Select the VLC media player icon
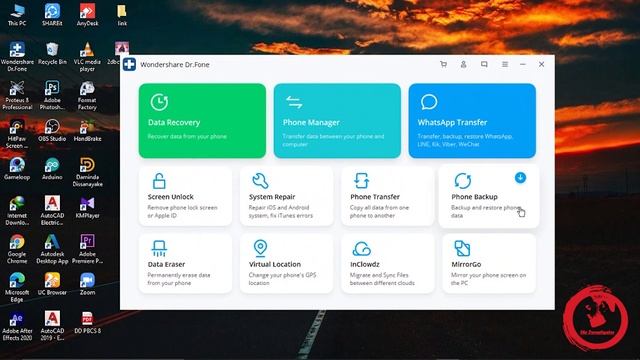The image size is (640, 360). (87, 57)
